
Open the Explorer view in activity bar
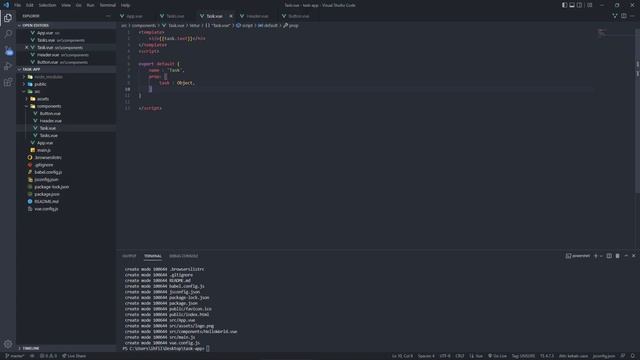point(8,18)
